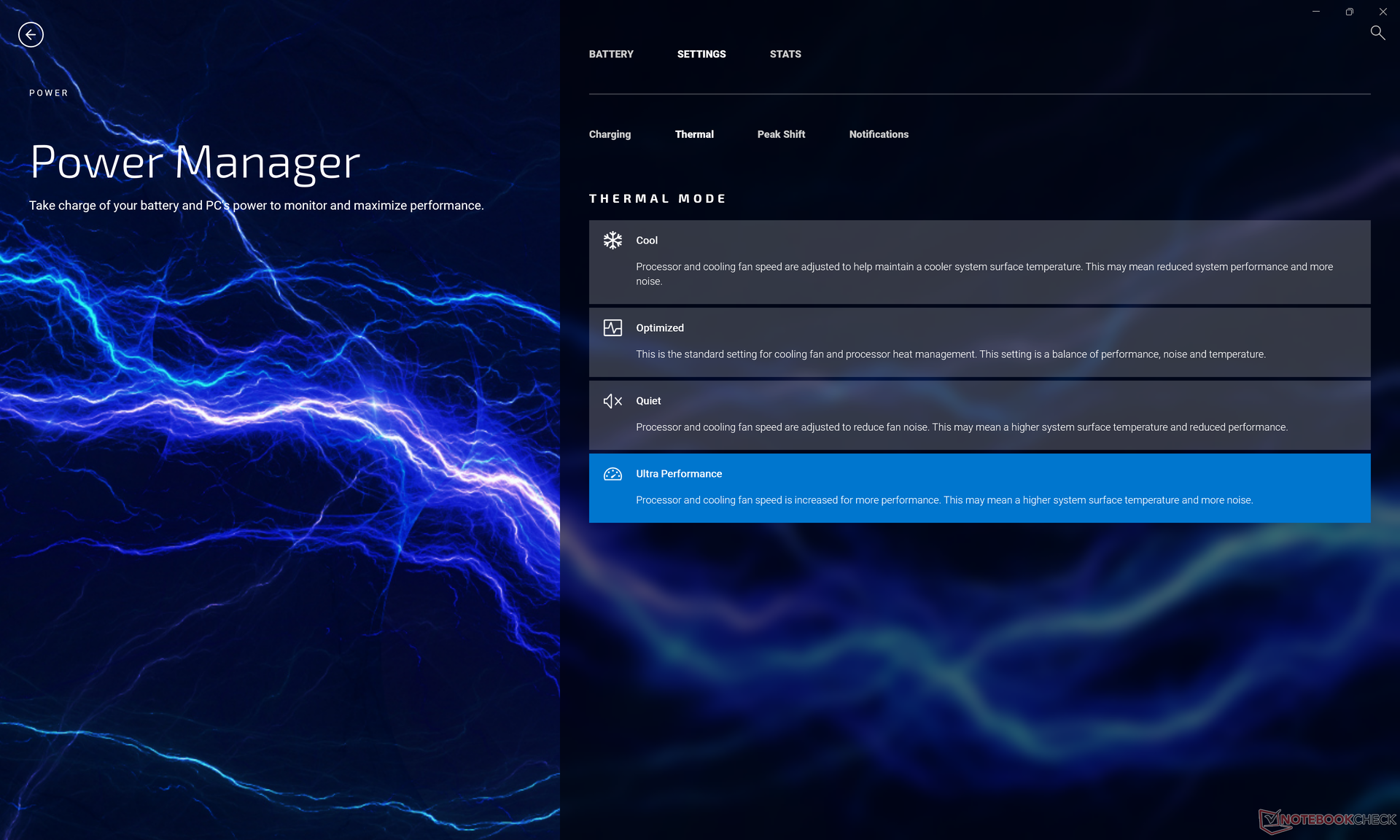Screen dimensions: 1400x840
Task: Click the Quiet muted speaker icon
Action: click(x=612, y=400)
